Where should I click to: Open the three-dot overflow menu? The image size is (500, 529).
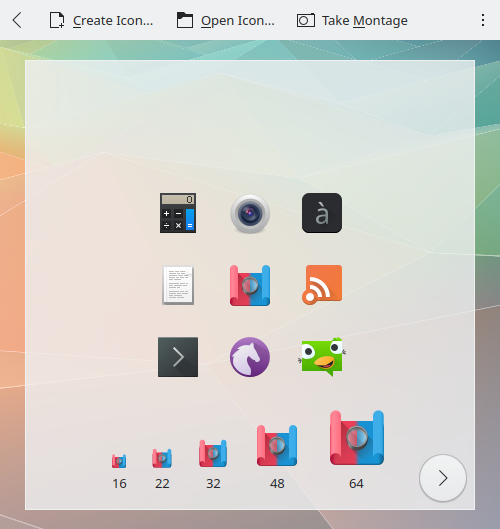coord(483,20)
